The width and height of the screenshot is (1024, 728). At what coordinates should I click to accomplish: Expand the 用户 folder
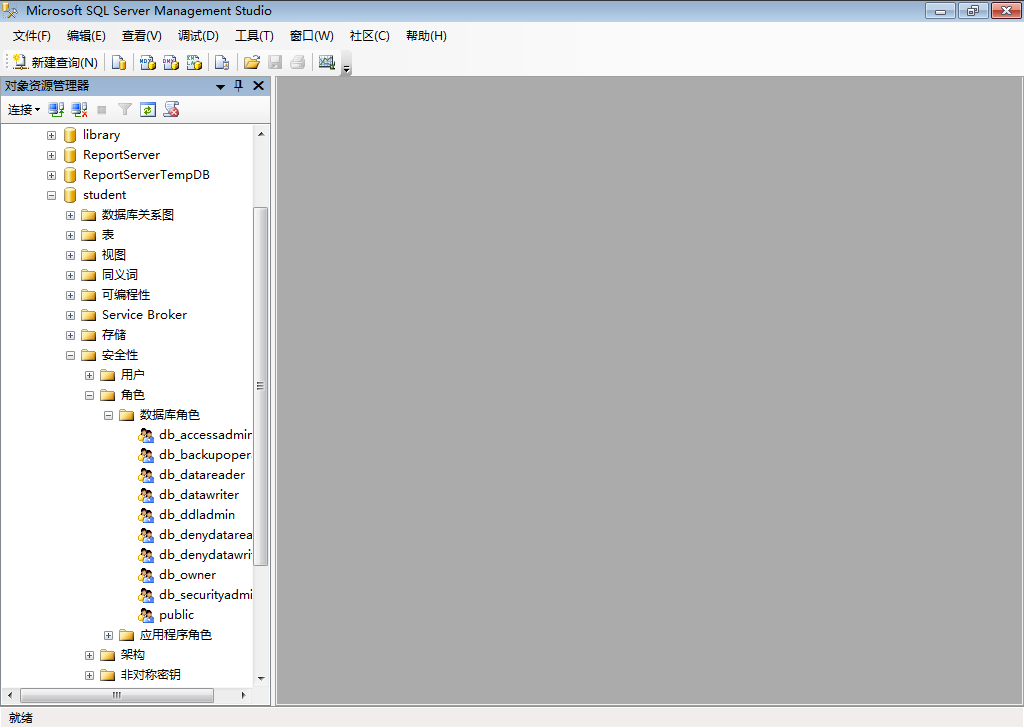[89, 375]
